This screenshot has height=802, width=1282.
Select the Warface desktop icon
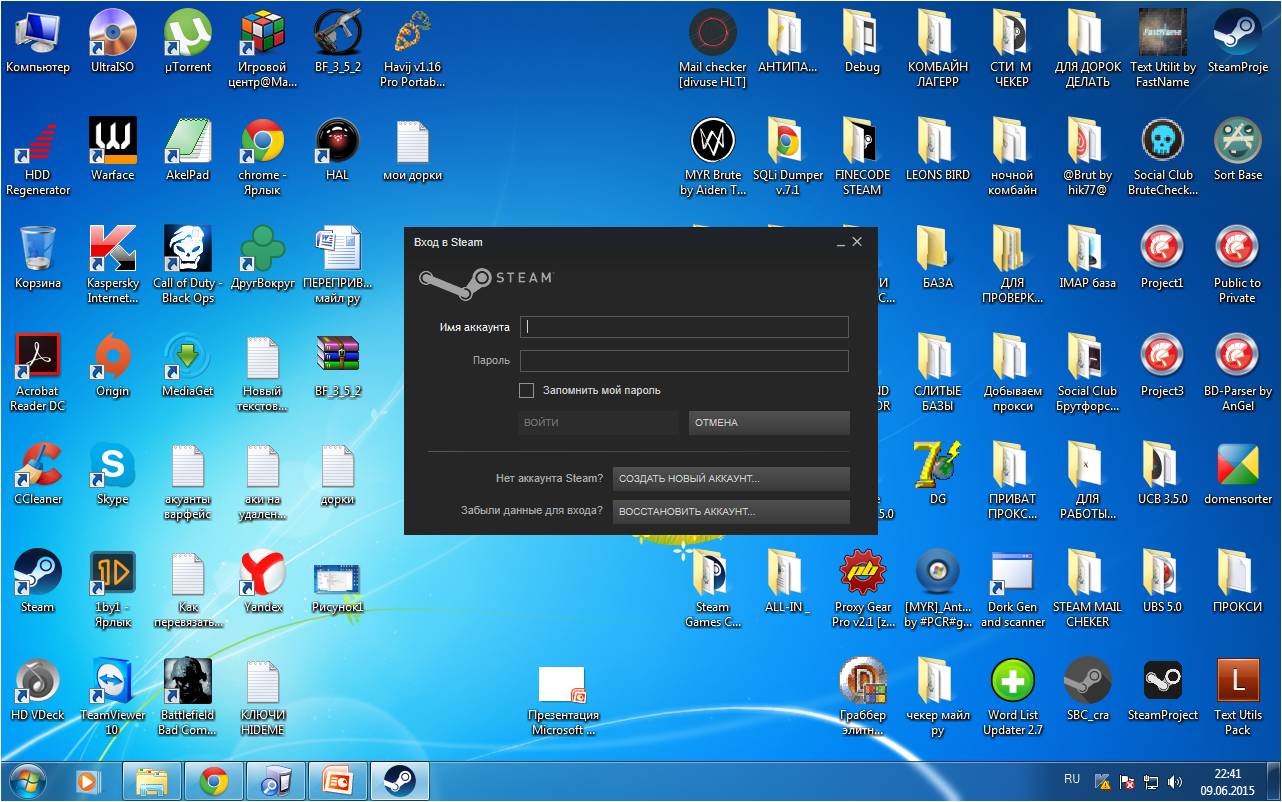pyautogui.click(x=112, y=150)
